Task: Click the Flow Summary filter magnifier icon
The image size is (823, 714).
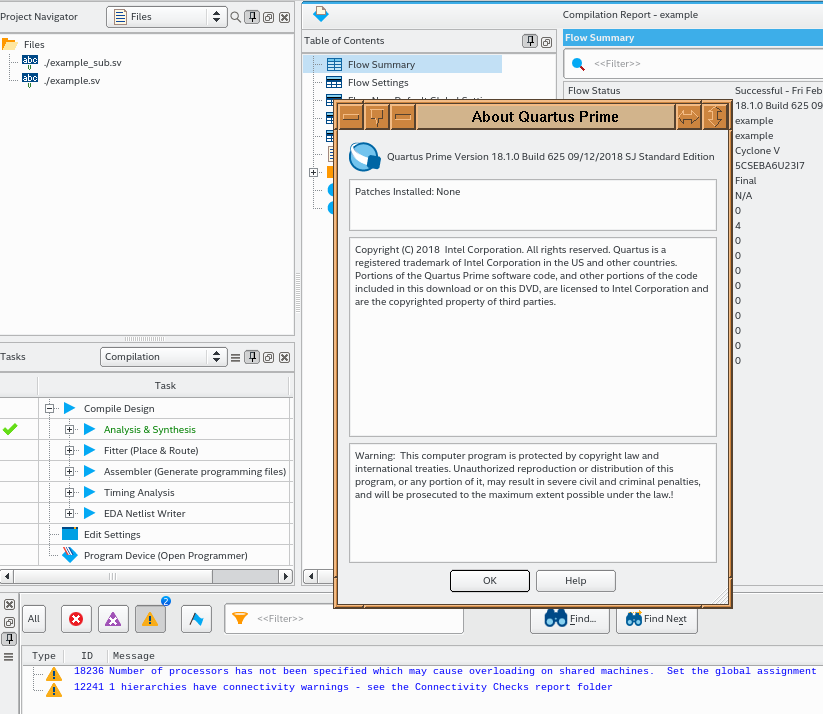Action: pyautogui.click(x=578, y=64)
